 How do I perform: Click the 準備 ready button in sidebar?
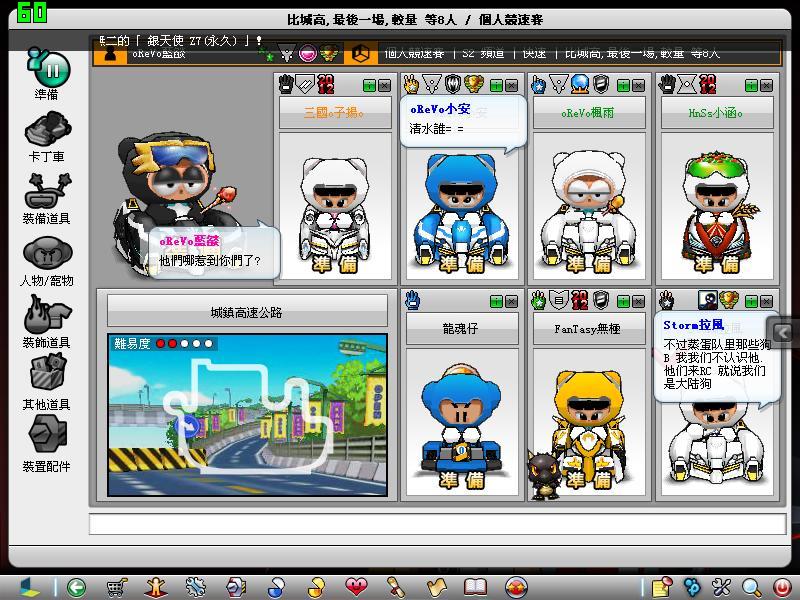point(47,74)
